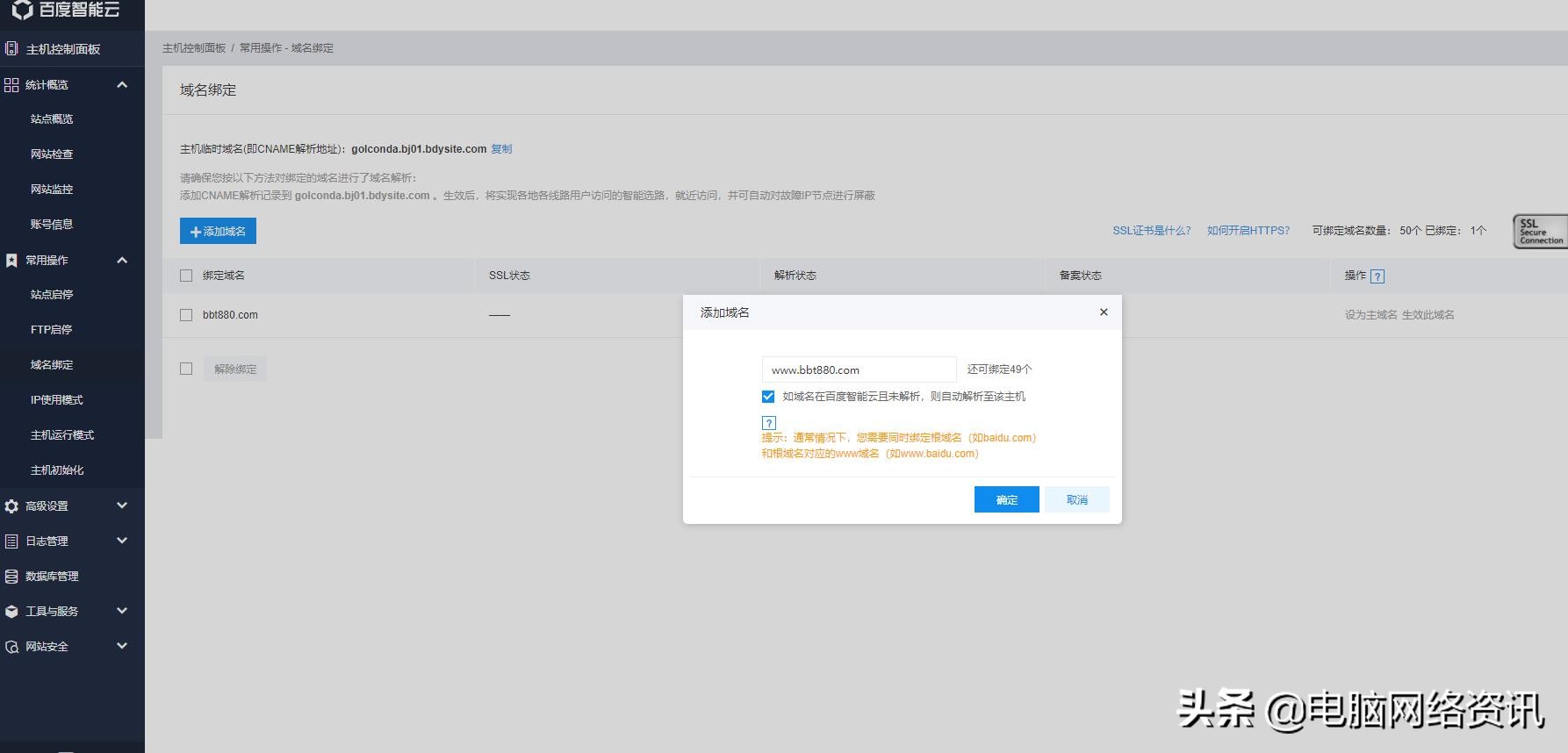Collapse the 常用操作 section chevron

click(122, 261)
